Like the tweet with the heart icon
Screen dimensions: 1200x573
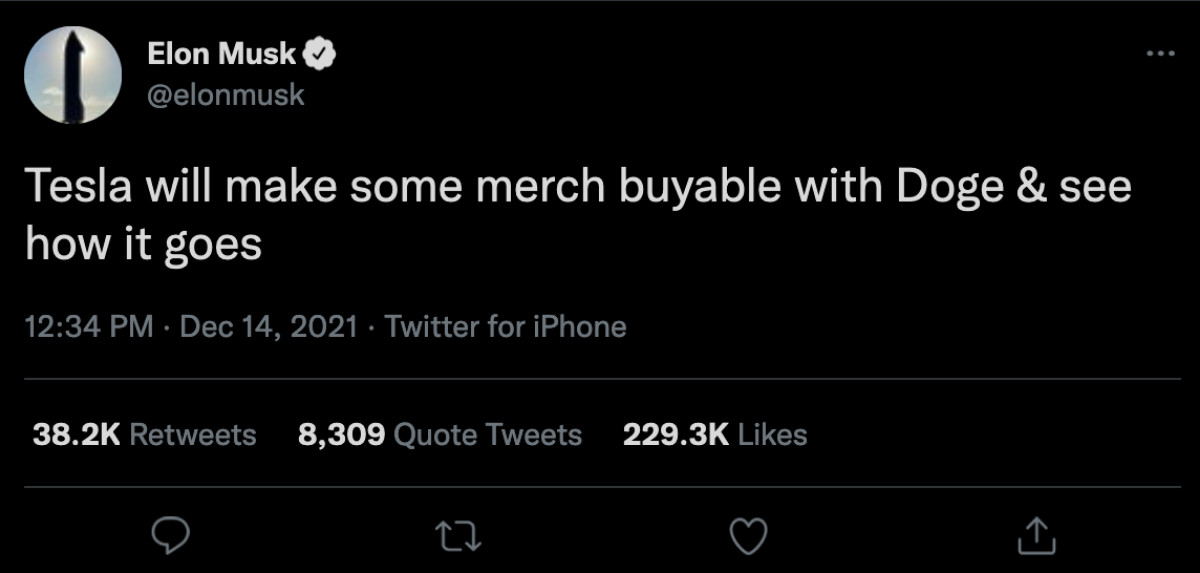point(748,536)
